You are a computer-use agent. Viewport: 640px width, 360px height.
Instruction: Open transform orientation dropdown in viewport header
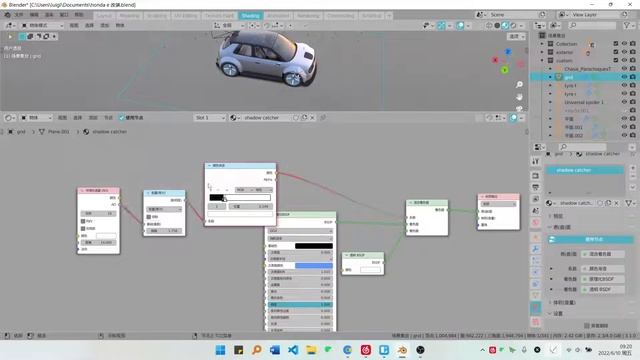[229, 25]
